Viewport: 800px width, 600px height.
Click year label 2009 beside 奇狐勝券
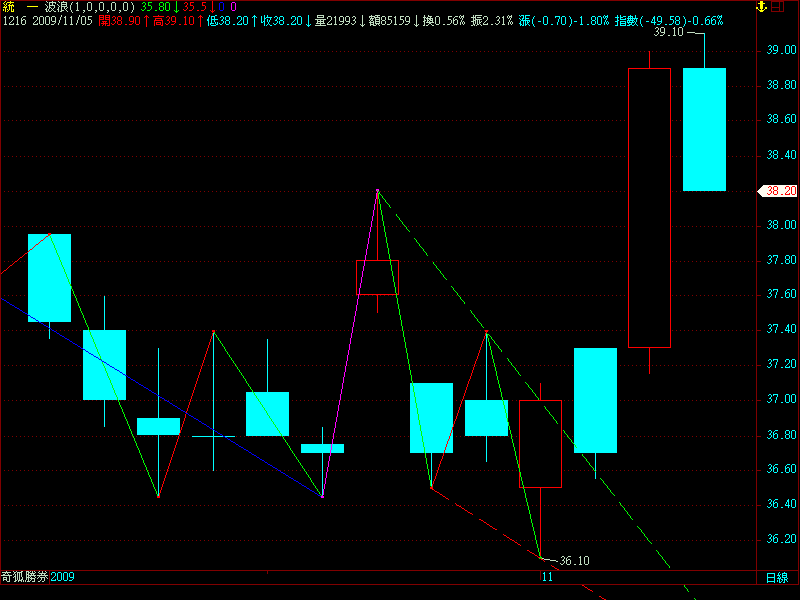click(x=62, y=577)
